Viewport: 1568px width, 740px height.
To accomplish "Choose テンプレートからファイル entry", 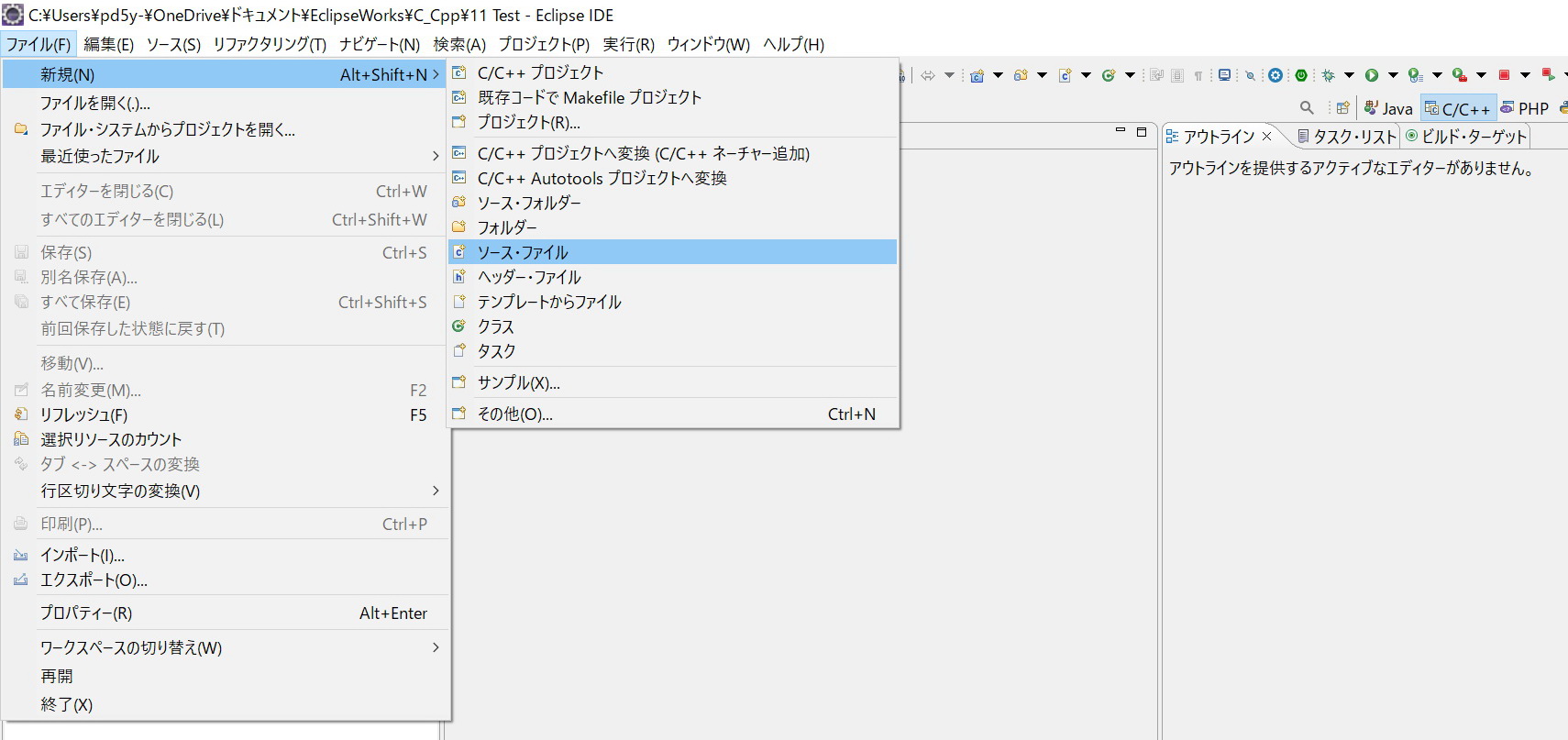I will 672,302.
